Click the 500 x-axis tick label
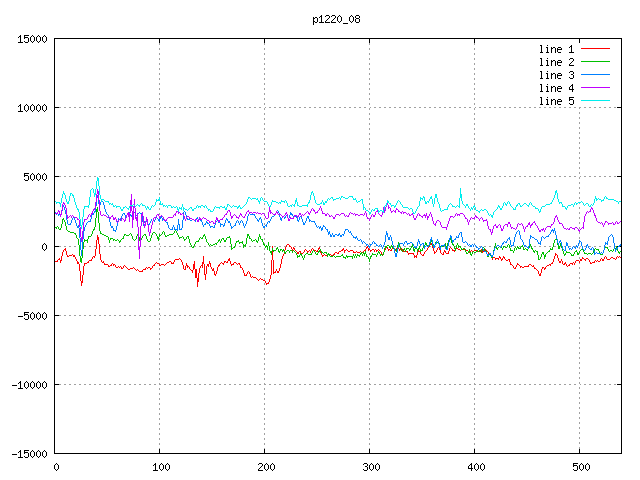The width and height of the screenshot is (640, 480). point(580,467)
